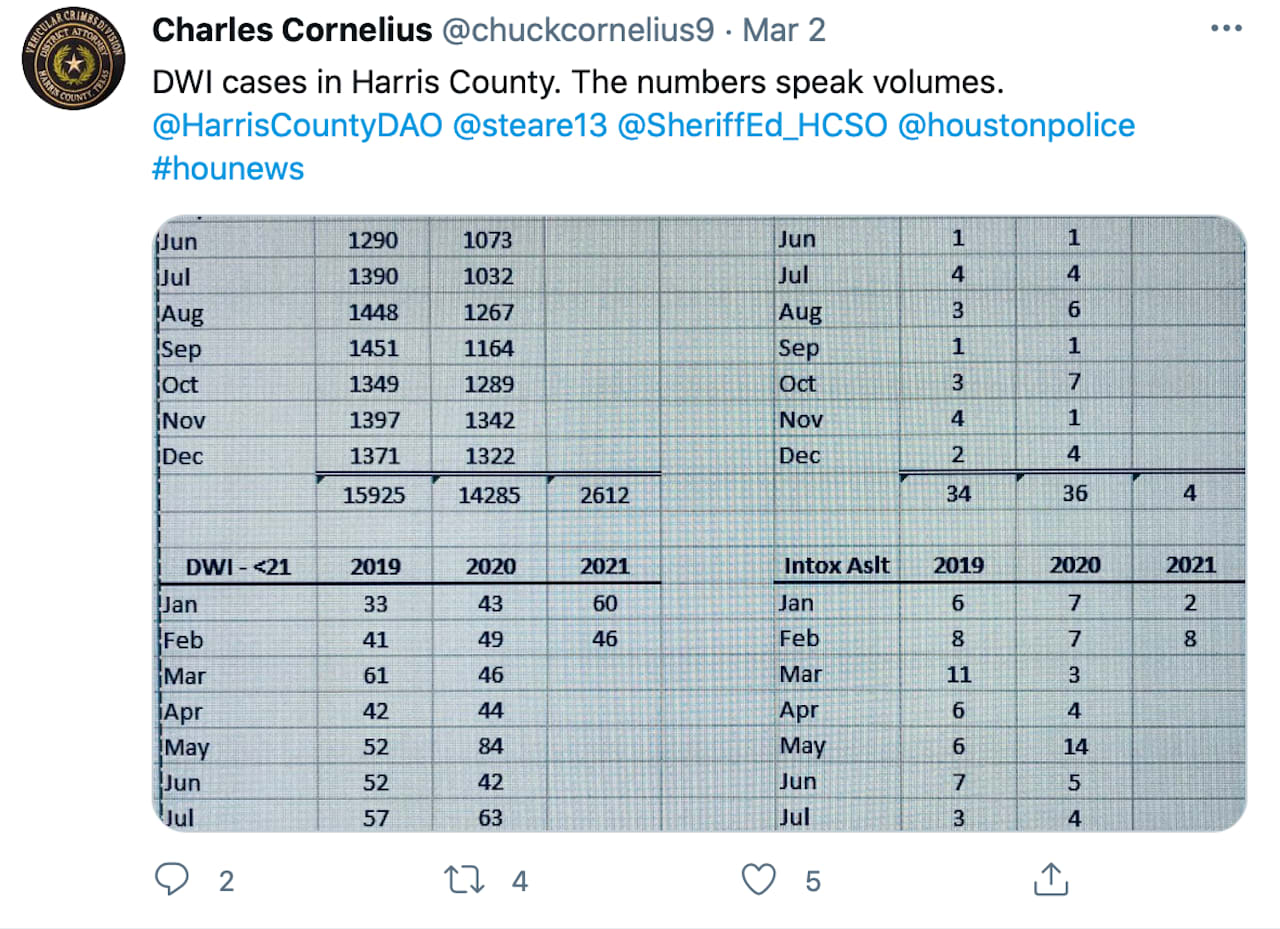Click the Intox Aslt heading in photo
Screen dimensions: 1280x929
pyautogui.click(x=836, y=565)
